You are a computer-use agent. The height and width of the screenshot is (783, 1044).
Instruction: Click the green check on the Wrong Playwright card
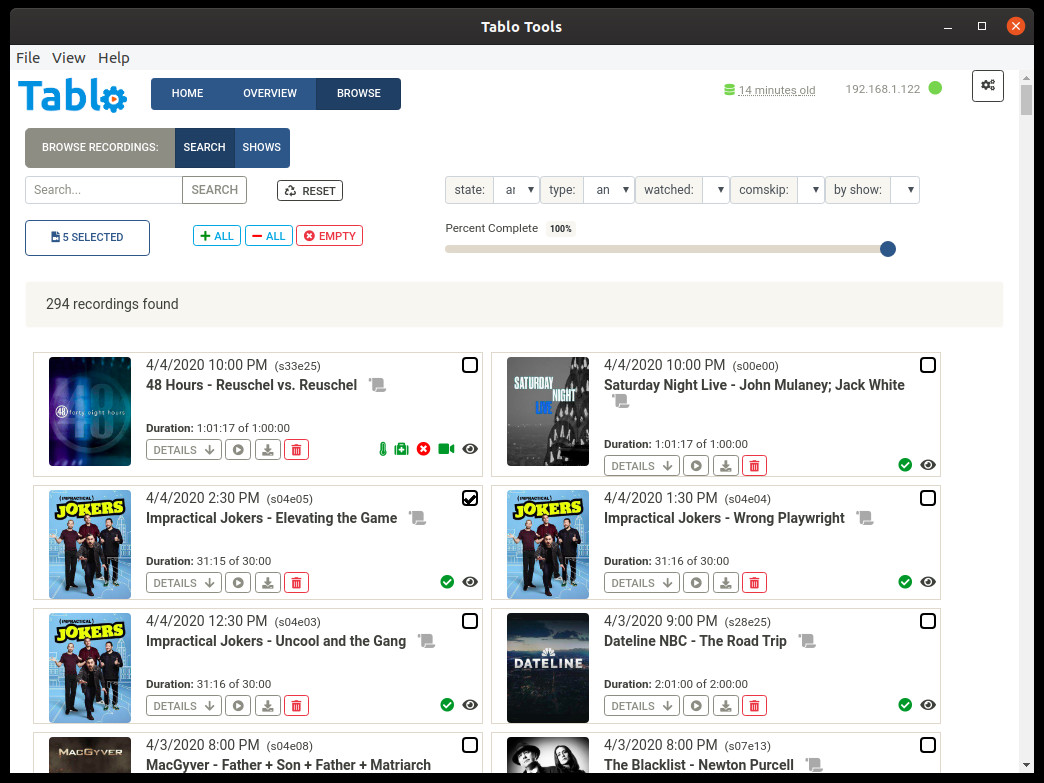(905, 582)
